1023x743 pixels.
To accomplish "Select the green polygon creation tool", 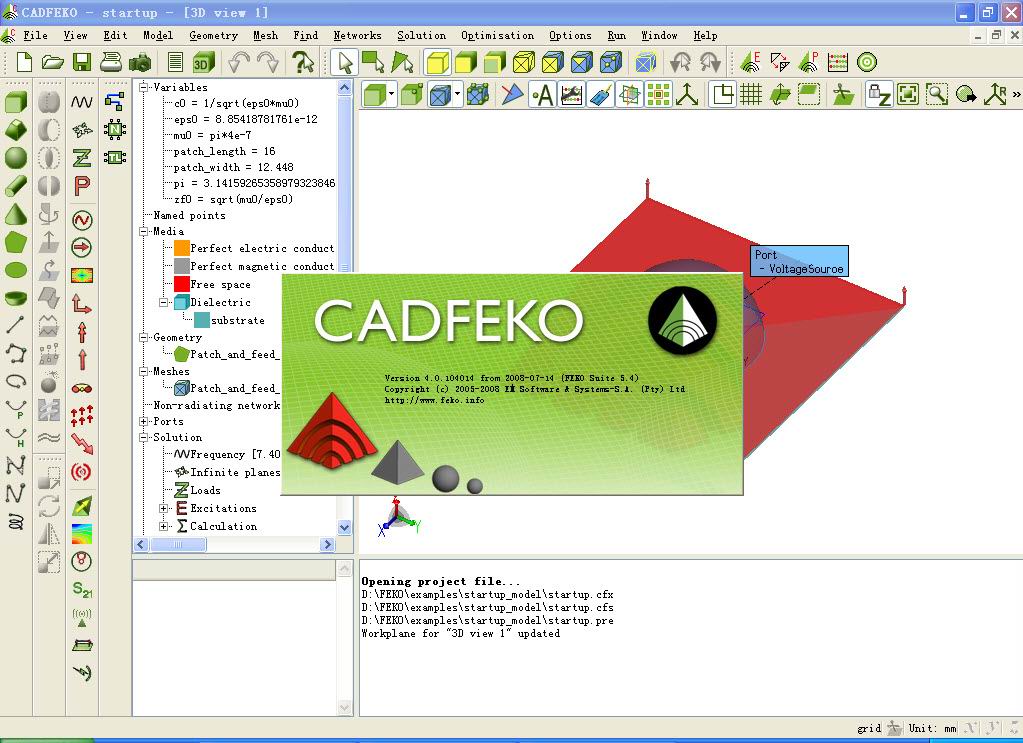I will tap(16, 242).
